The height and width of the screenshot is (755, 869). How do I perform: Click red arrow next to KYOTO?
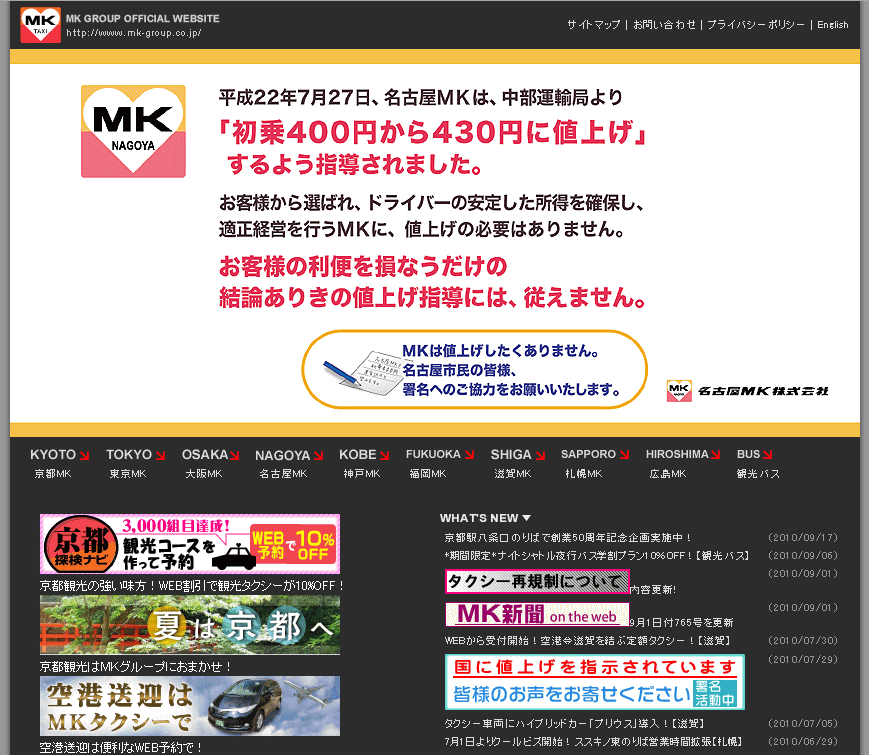(x=84, y=455)
